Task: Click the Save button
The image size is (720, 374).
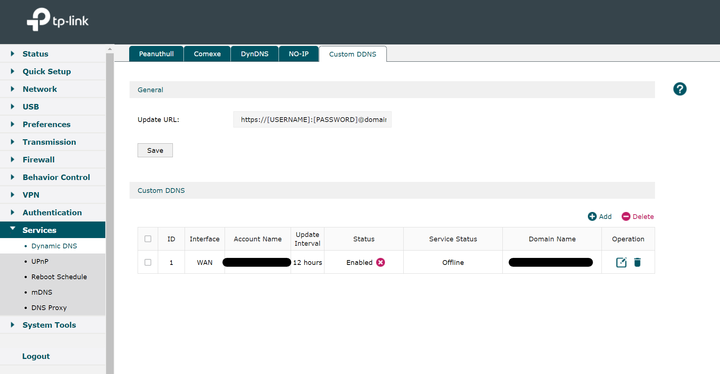Action: point(155,150)
